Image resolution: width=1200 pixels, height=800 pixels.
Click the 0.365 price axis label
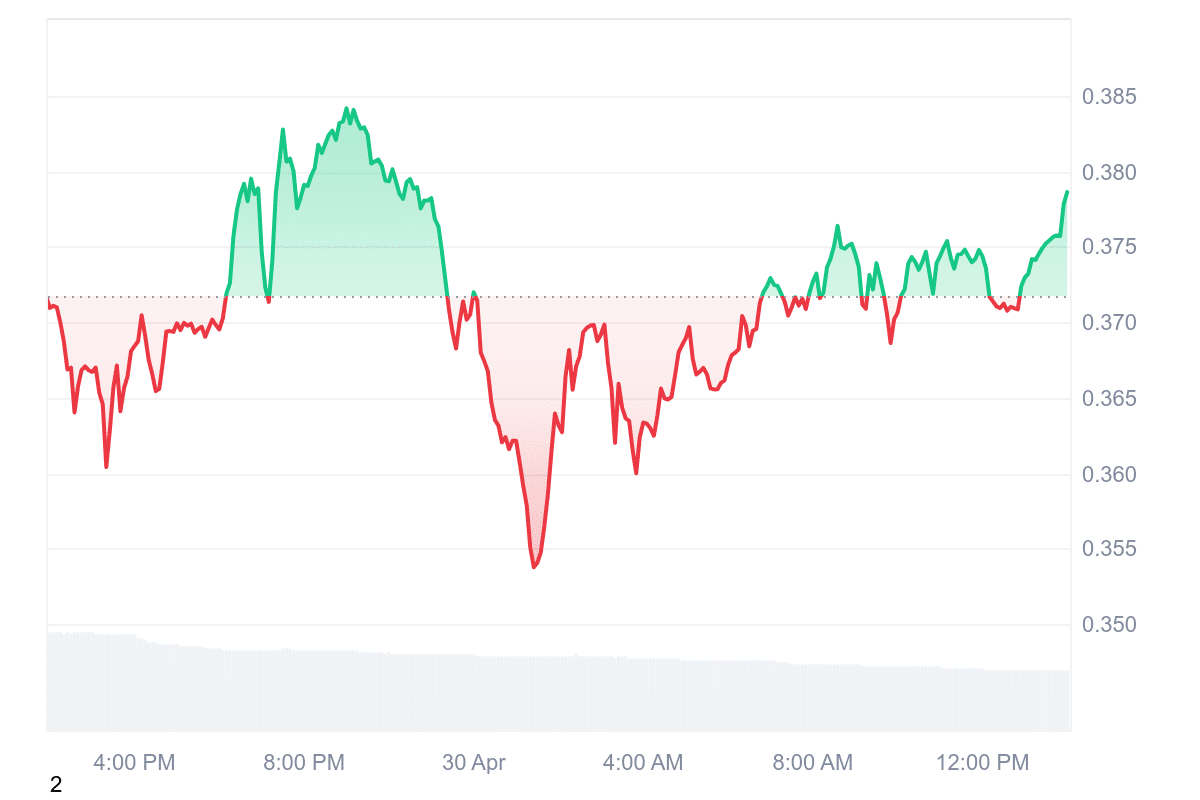point(1109,399)
